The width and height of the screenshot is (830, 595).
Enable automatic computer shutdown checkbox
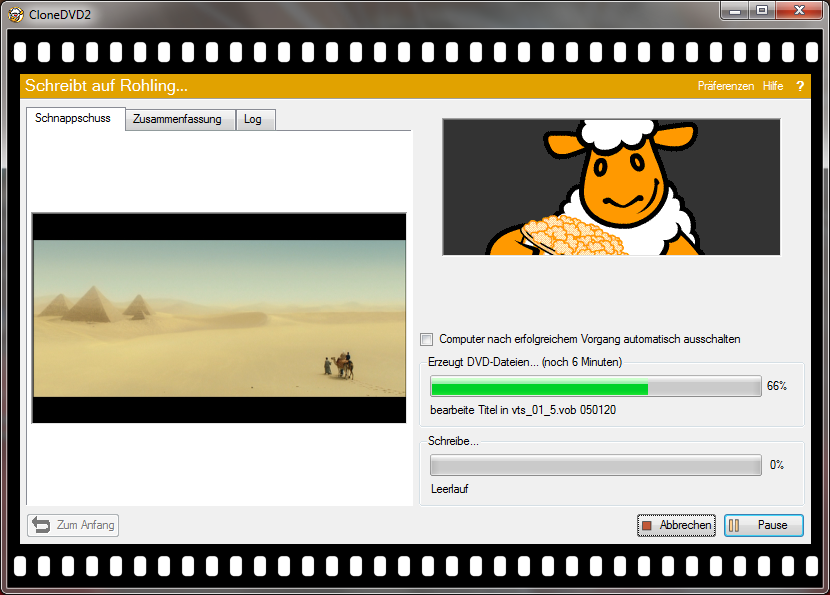[427, 339]
